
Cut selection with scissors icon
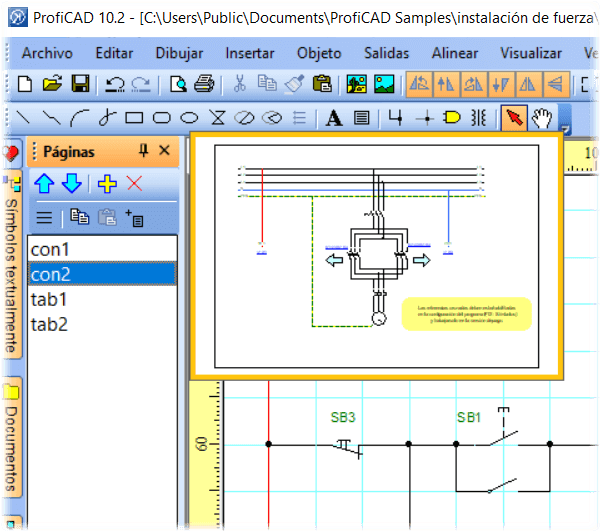[x=240, y=84]
